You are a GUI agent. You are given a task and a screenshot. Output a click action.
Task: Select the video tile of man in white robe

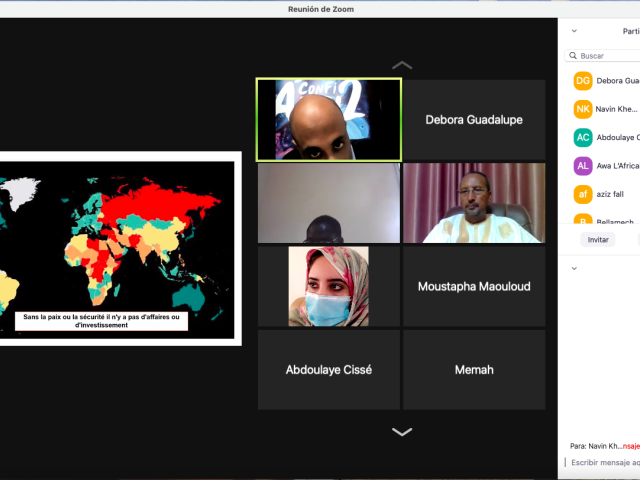[x=474, y=203]
